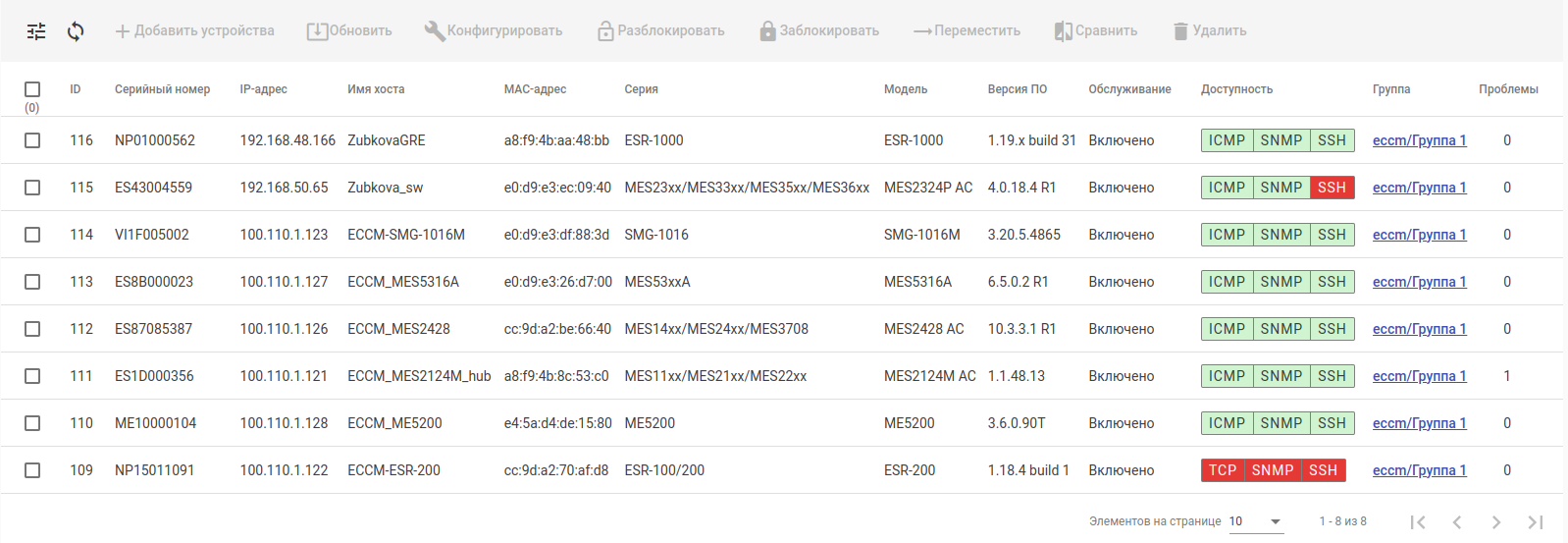Click the Lock padlock icon
The image size is (1568, 543).
[x=767, y=31]
